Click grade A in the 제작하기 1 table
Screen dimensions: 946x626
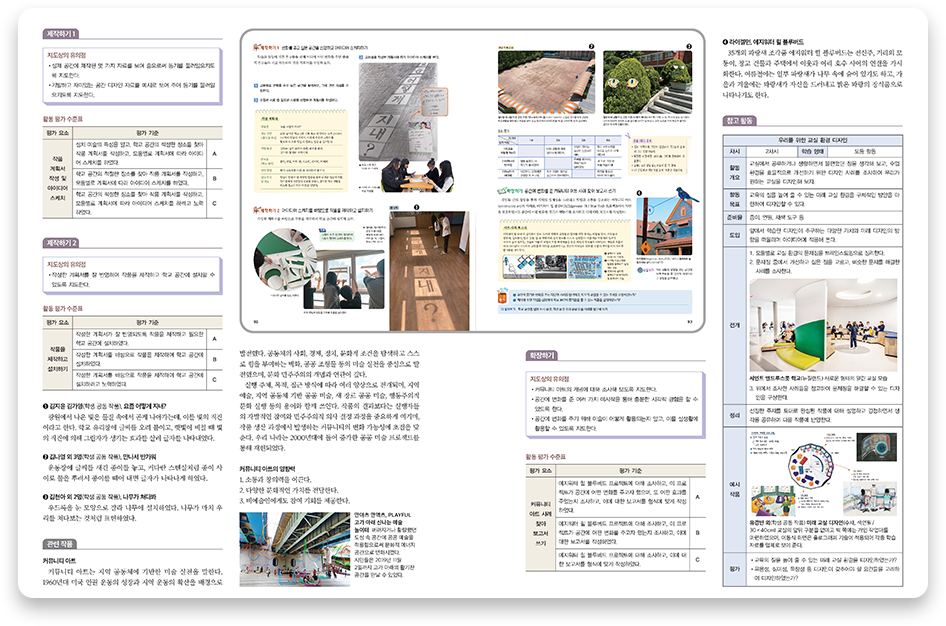tap(214, 154)
